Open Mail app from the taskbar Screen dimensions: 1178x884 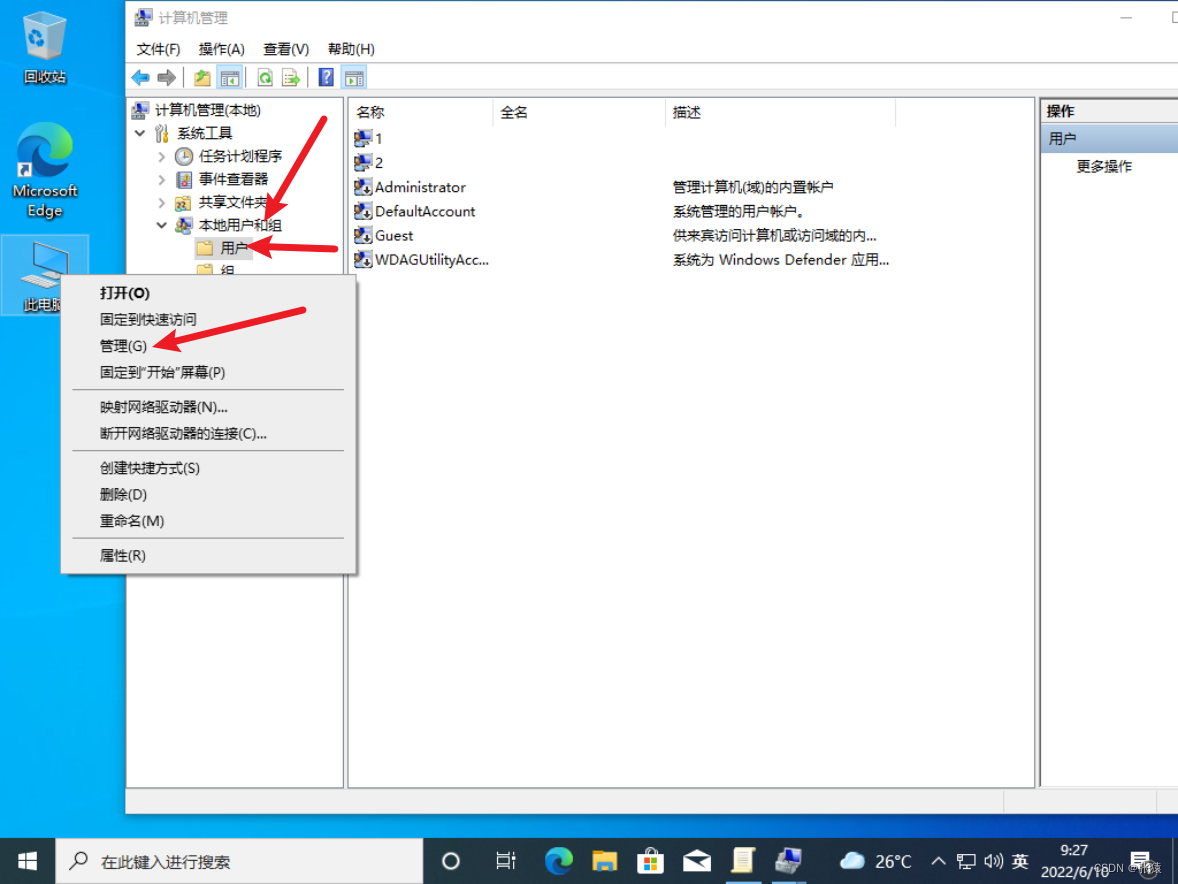tap(696, 861)
